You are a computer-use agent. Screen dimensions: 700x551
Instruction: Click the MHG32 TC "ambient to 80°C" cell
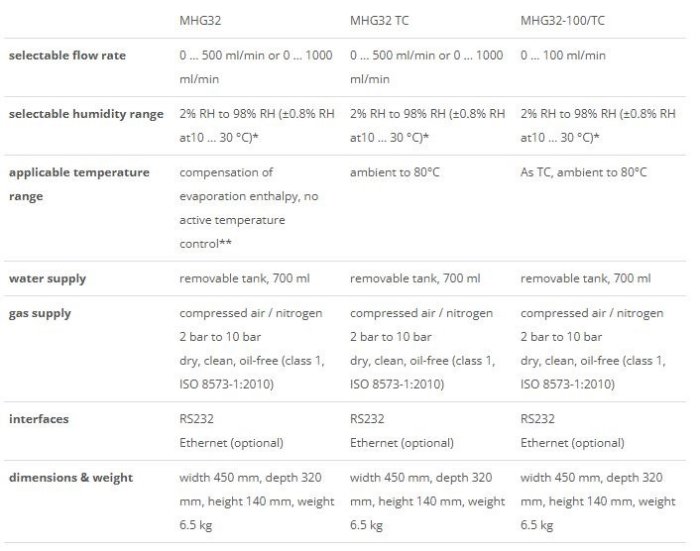pos(395,172)
